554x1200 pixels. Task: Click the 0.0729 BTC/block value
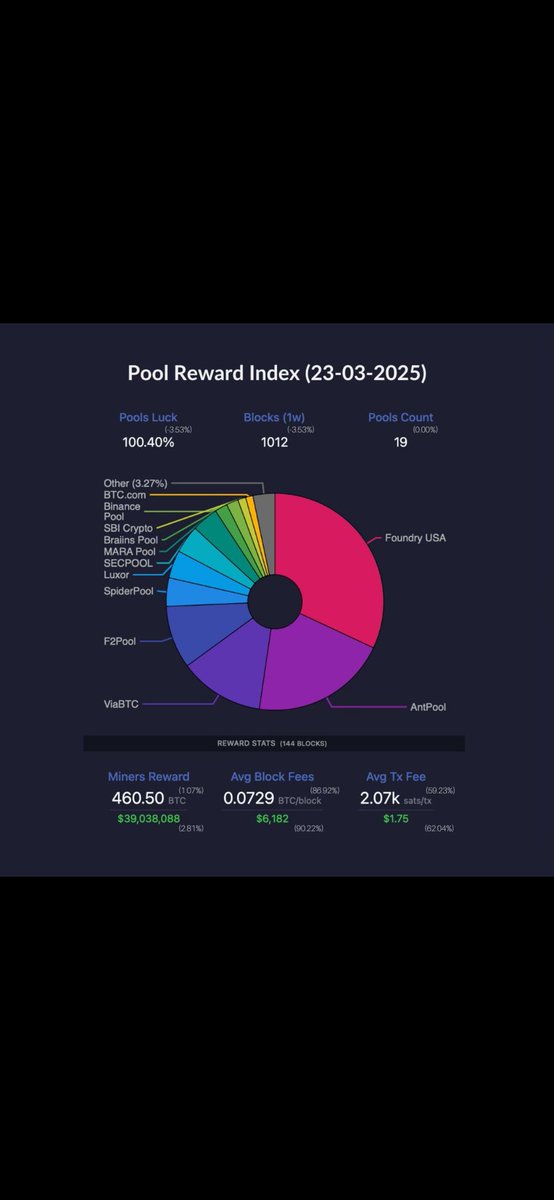[x=272, y=799]
